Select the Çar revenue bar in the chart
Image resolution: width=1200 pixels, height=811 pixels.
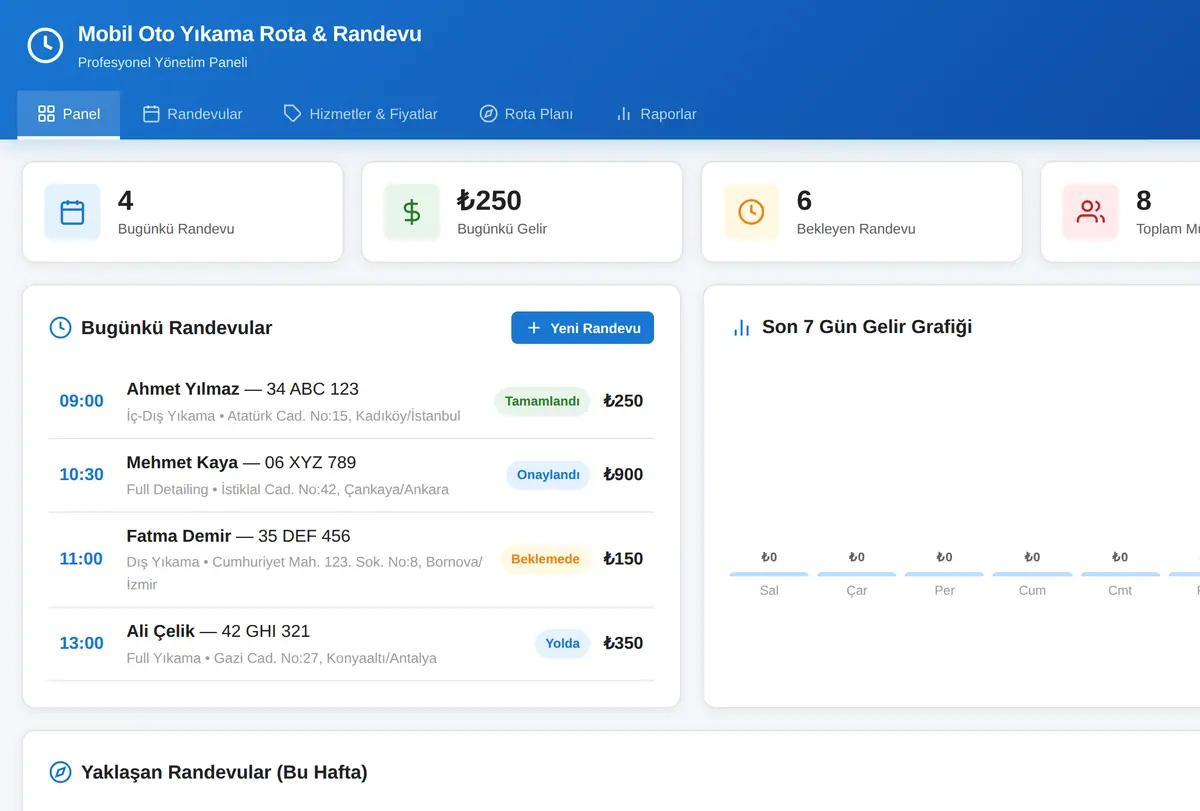click(857, 574)
